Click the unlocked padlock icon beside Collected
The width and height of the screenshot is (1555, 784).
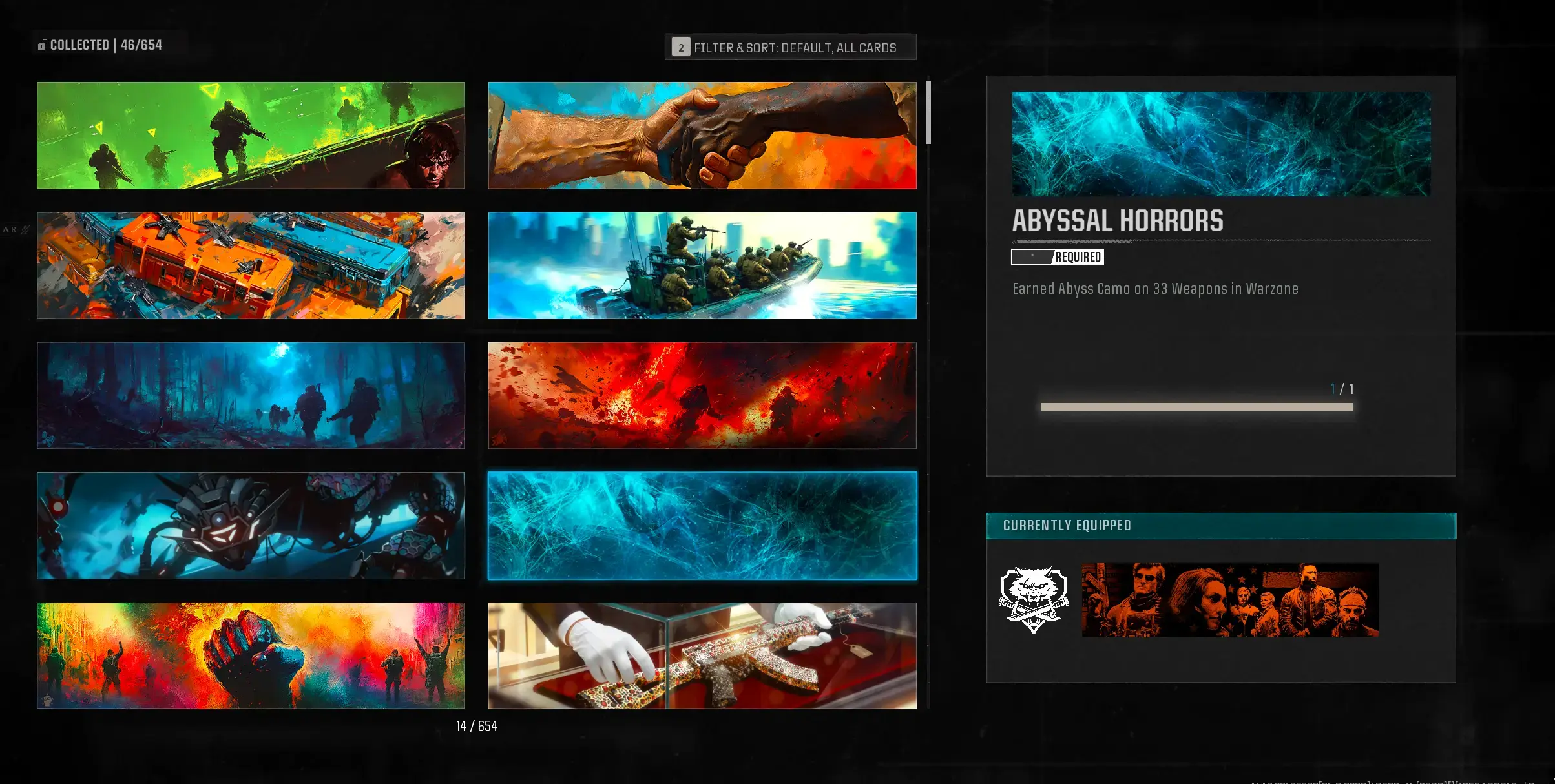(42, 45)
